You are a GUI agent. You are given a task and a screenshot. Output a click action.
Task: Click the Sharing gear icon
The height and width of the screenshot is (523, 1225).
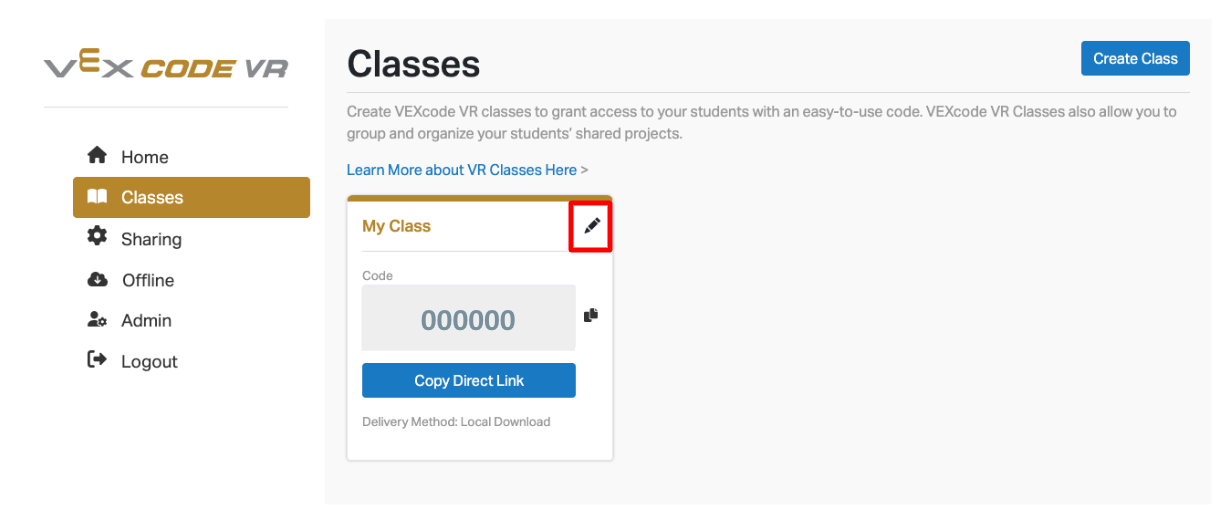[97, 237]
